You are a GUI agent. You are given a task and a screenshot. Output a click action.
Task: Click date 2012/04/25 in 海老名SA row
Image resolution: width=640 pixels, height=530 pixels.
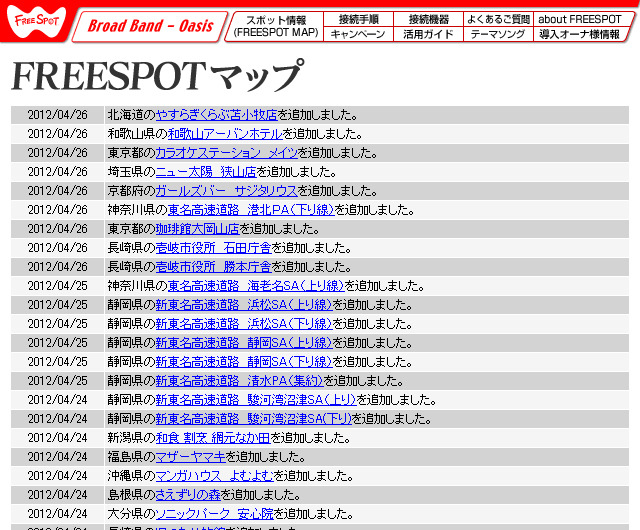[58, 286]
